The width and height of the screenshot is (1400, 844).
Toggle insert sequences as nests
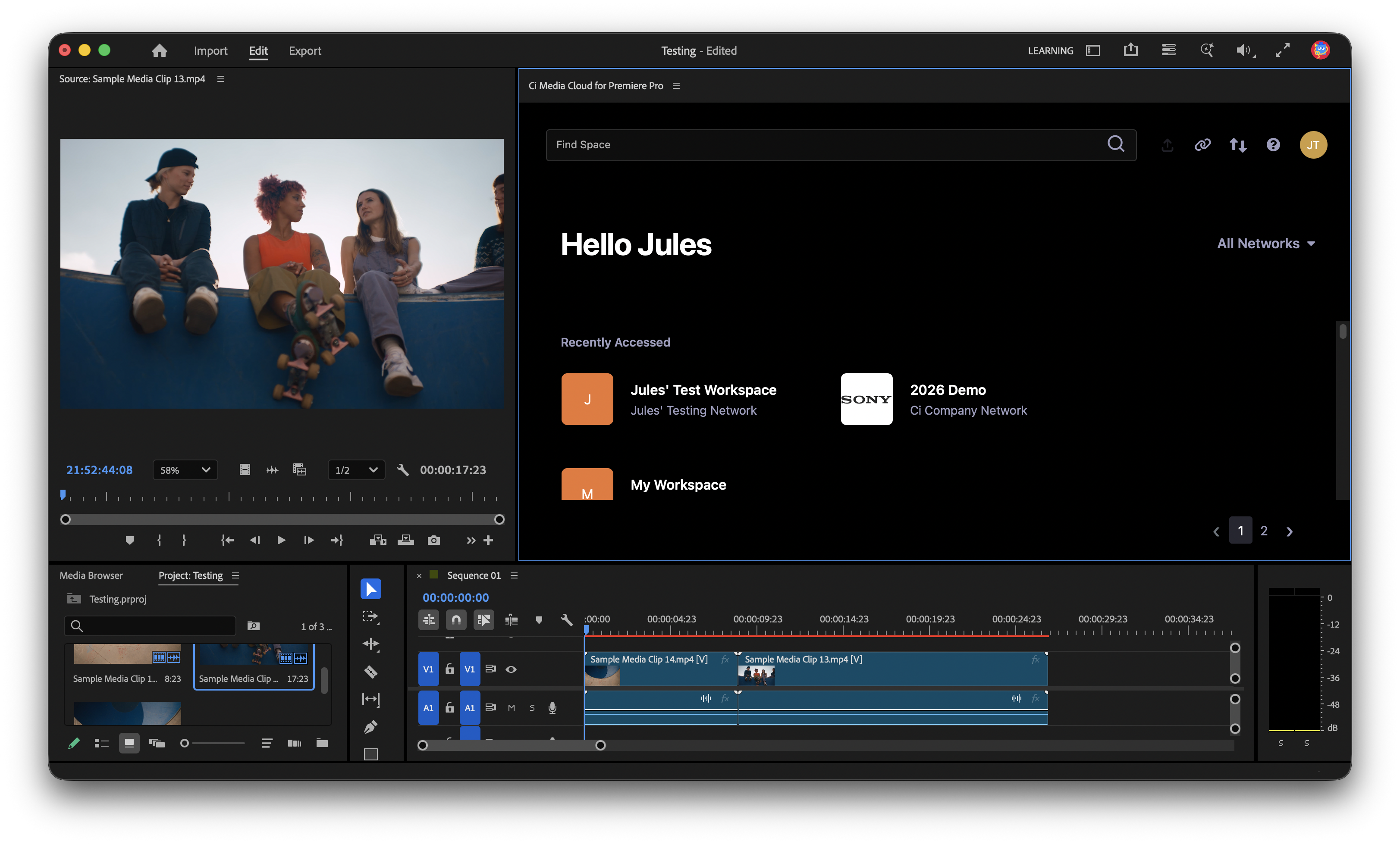tap(428, 620)
